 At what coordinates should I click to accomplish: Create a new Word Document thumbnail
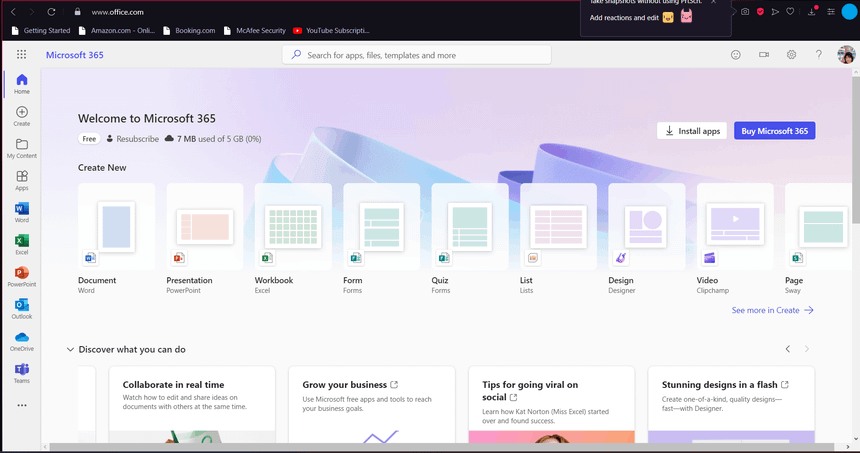116,225
